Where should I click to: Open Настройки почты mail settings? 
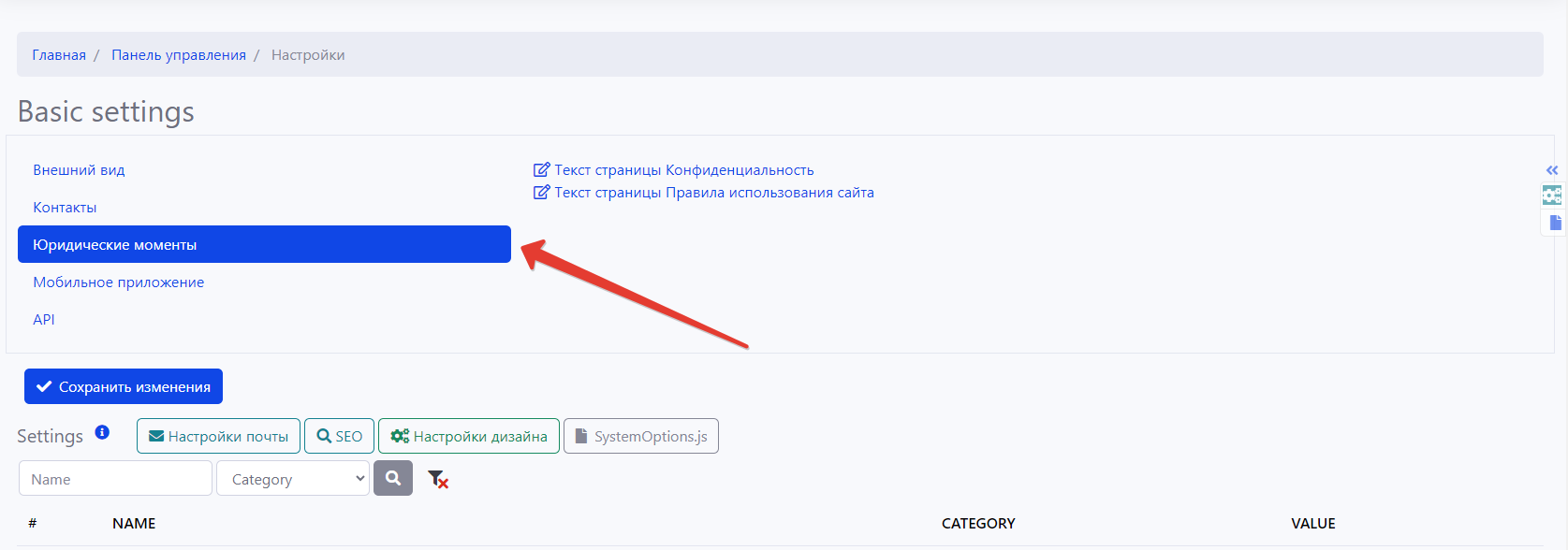(218, 436)
